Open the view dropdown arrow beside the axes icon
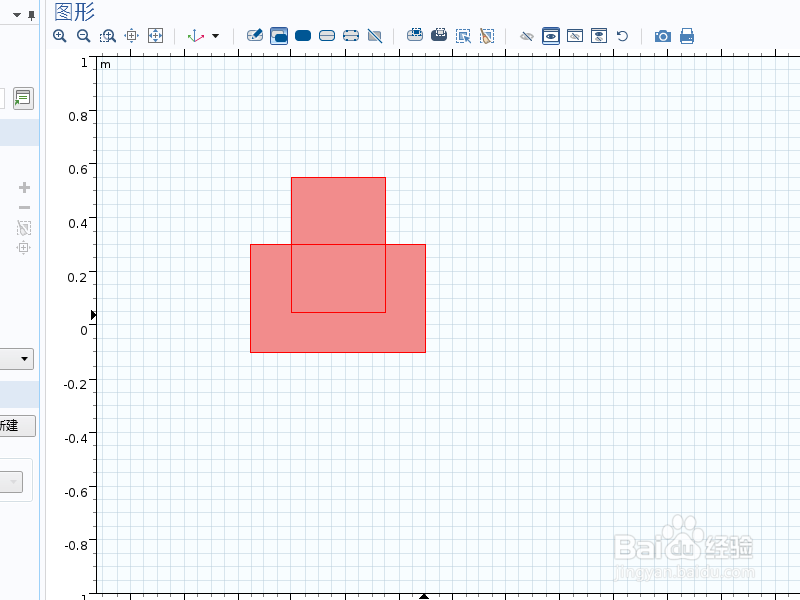 (215, 36)
